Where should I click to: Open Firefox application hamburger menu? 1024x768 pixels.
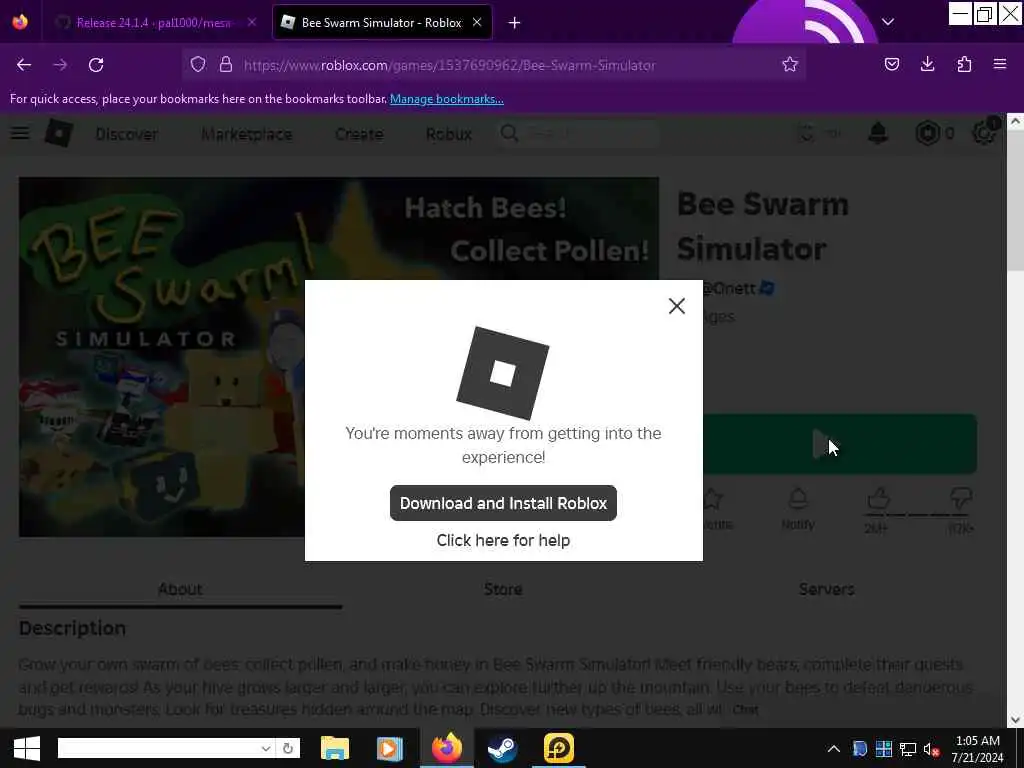(1000, 65)
